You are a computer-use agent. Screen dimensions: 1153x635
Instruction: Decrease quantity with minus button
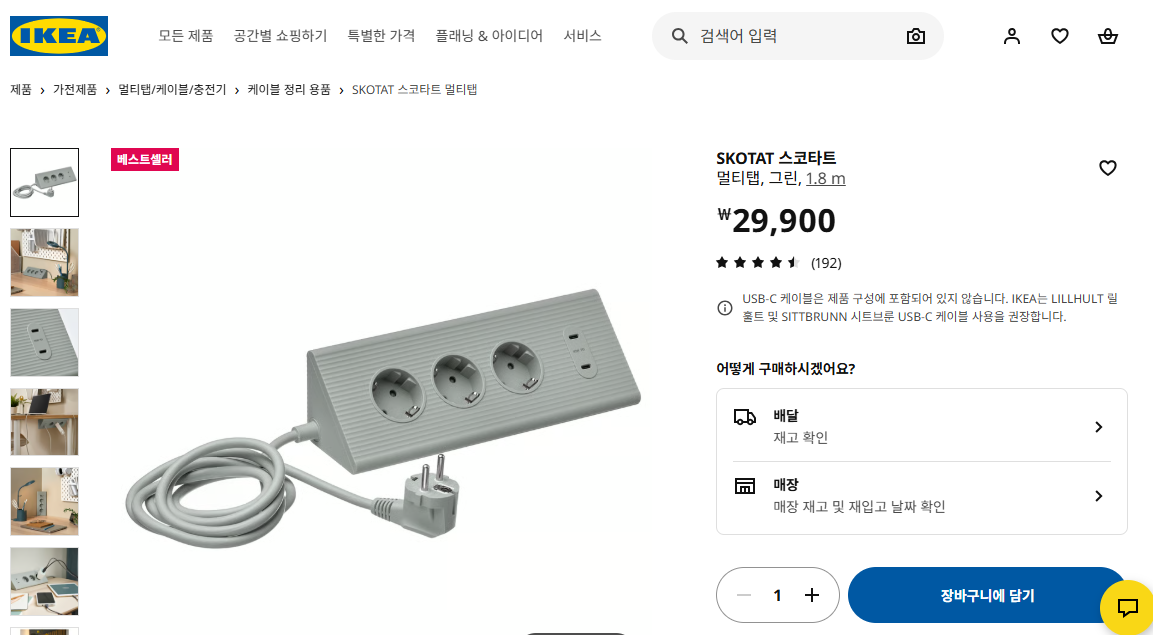[743, 595]
